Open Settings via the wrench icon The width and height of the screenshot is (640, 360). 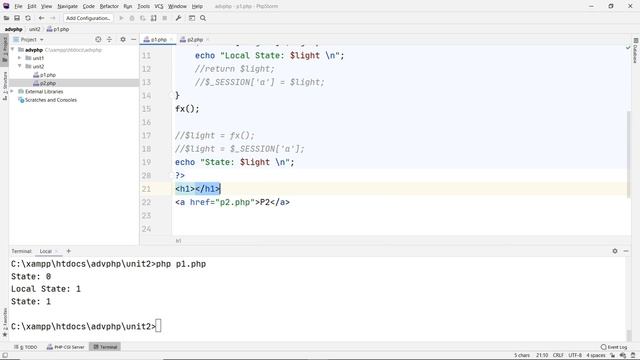[x=178, y=18]
